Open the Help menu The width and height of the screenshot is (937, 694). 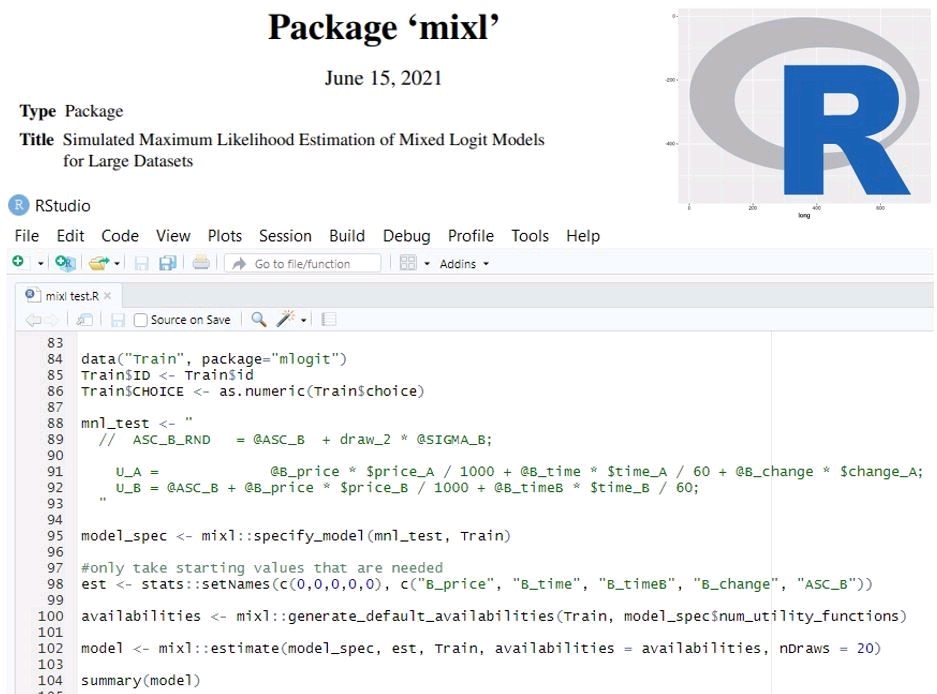coord(583,237)
